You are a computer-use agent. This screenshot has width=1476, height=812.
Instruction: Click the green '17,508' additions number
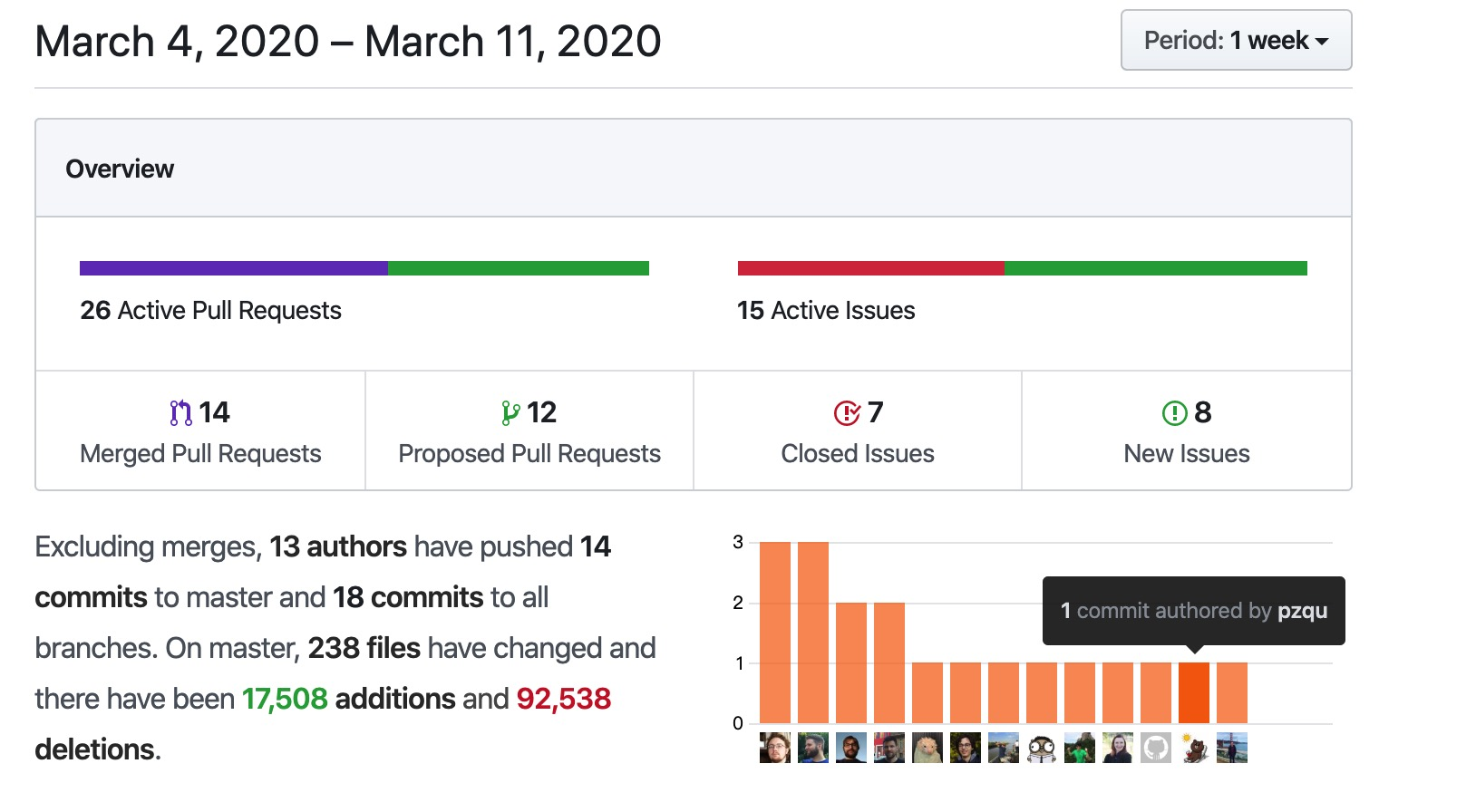tap(285, 699)
